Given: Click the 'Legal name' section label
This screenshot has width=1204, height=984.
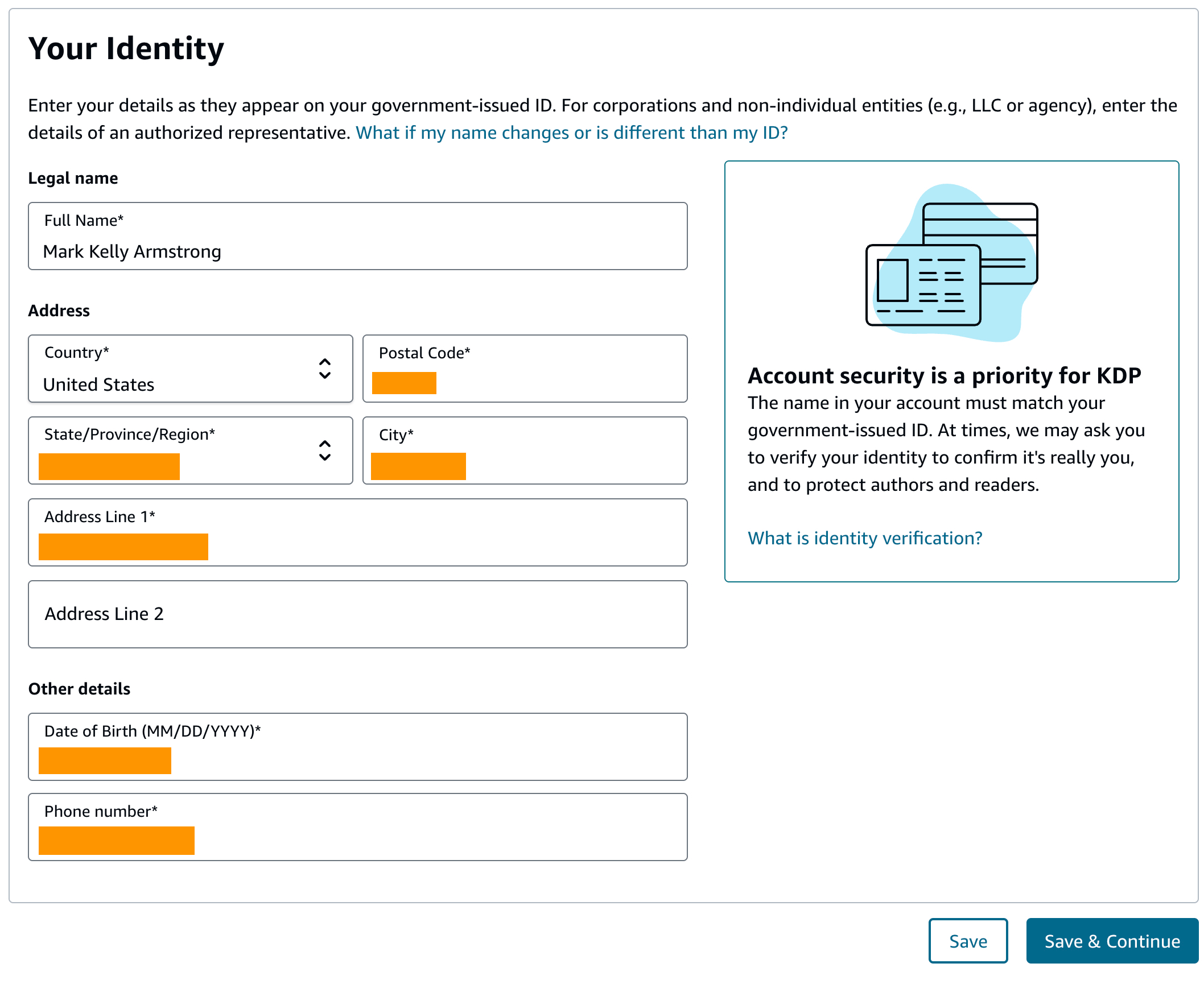Looking at the screenshot, I should 73,178.
